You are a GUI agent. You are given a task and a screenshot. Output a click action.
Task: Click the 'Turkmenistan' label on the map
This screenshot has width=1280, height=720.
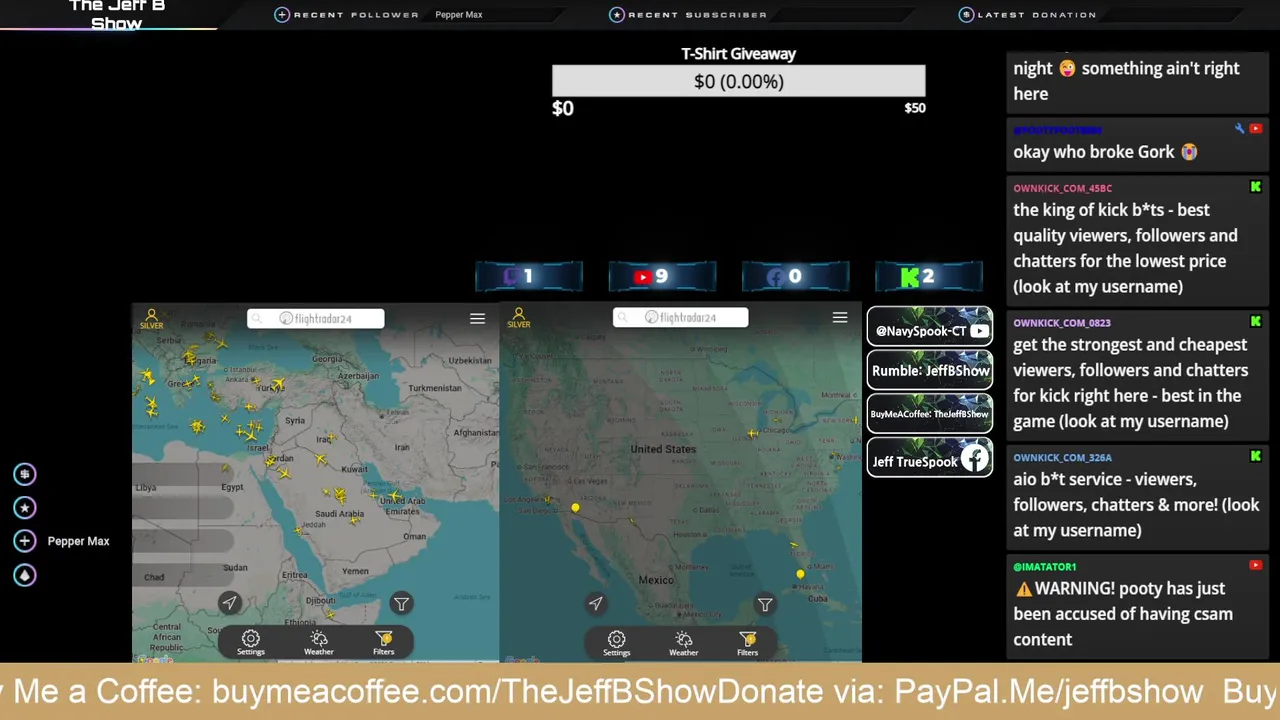[x=435, y=388]
